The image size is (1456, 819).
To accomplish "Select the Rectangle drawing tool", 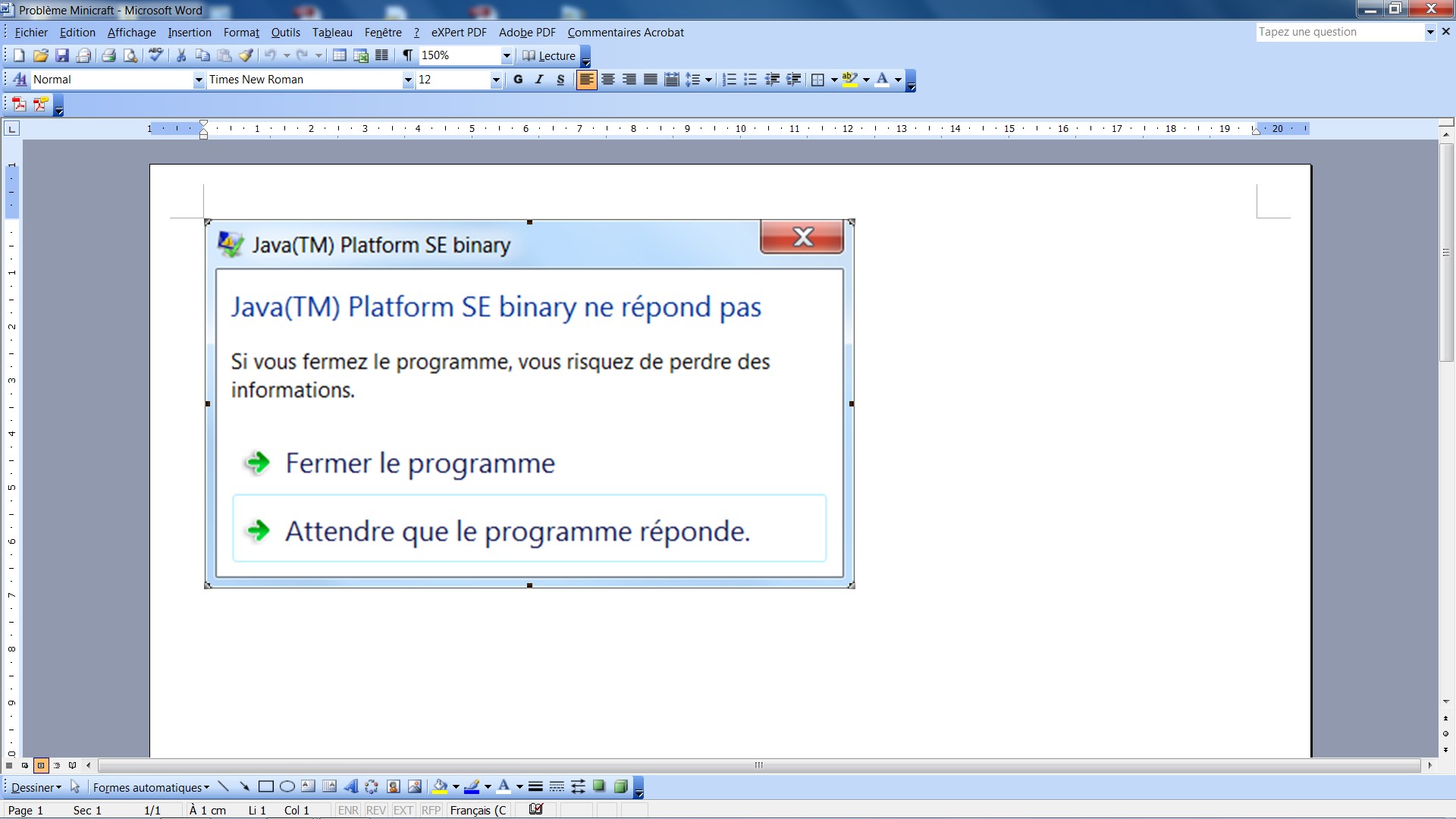I will (x=265, y=787).
